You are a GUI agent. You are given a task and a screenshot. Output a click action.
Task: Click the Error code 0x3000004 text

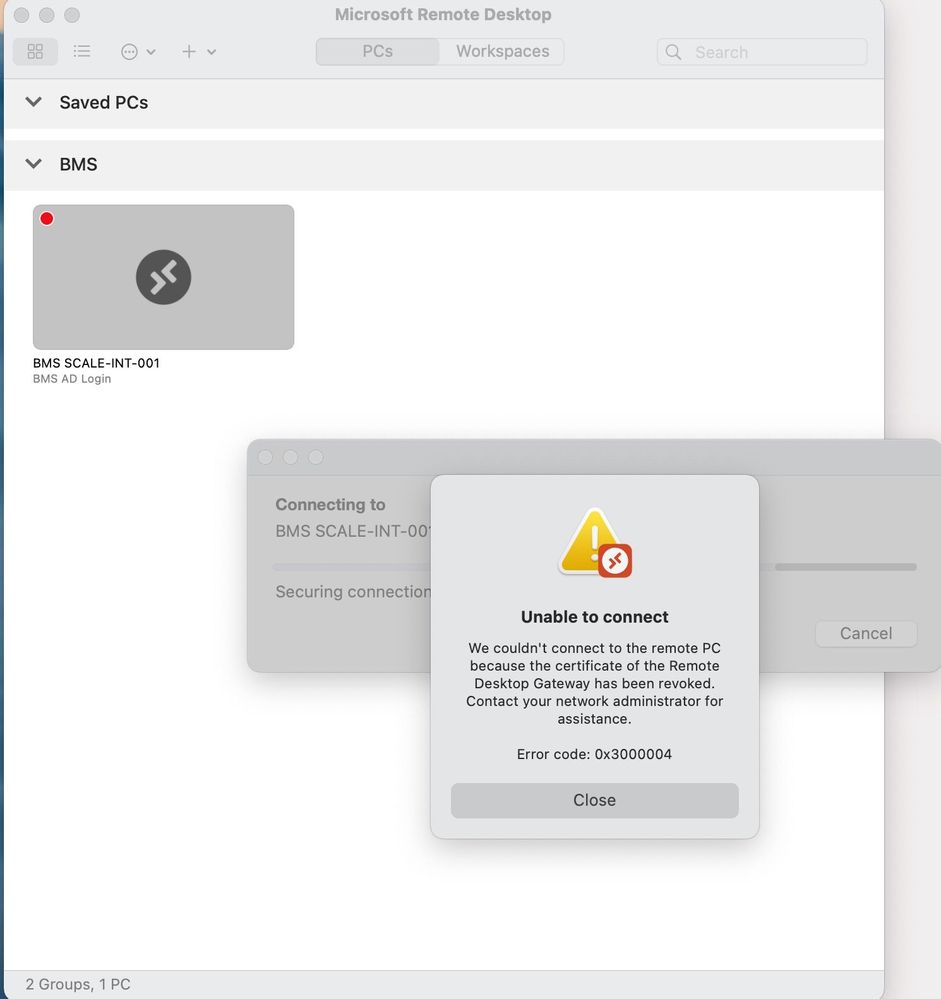(594, 754)
